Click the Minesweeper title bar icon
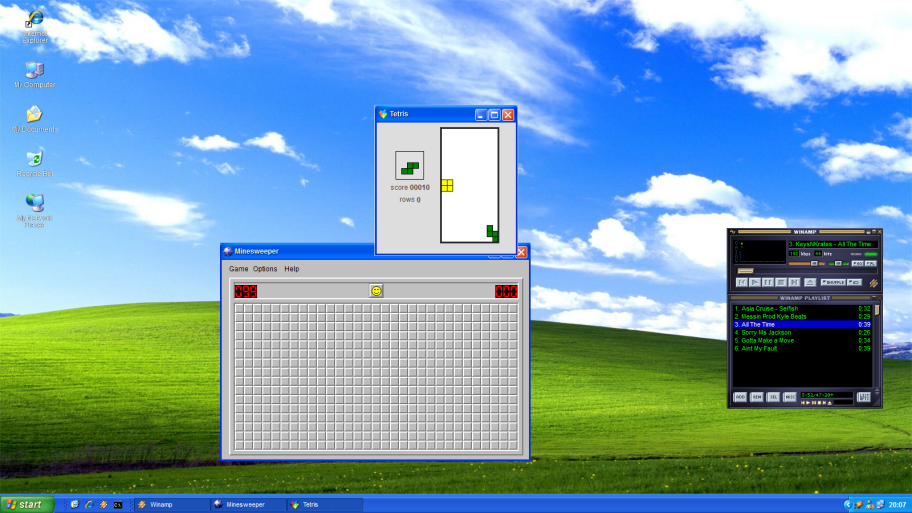Viewport: 912px width, 513px height. (228, 251)
